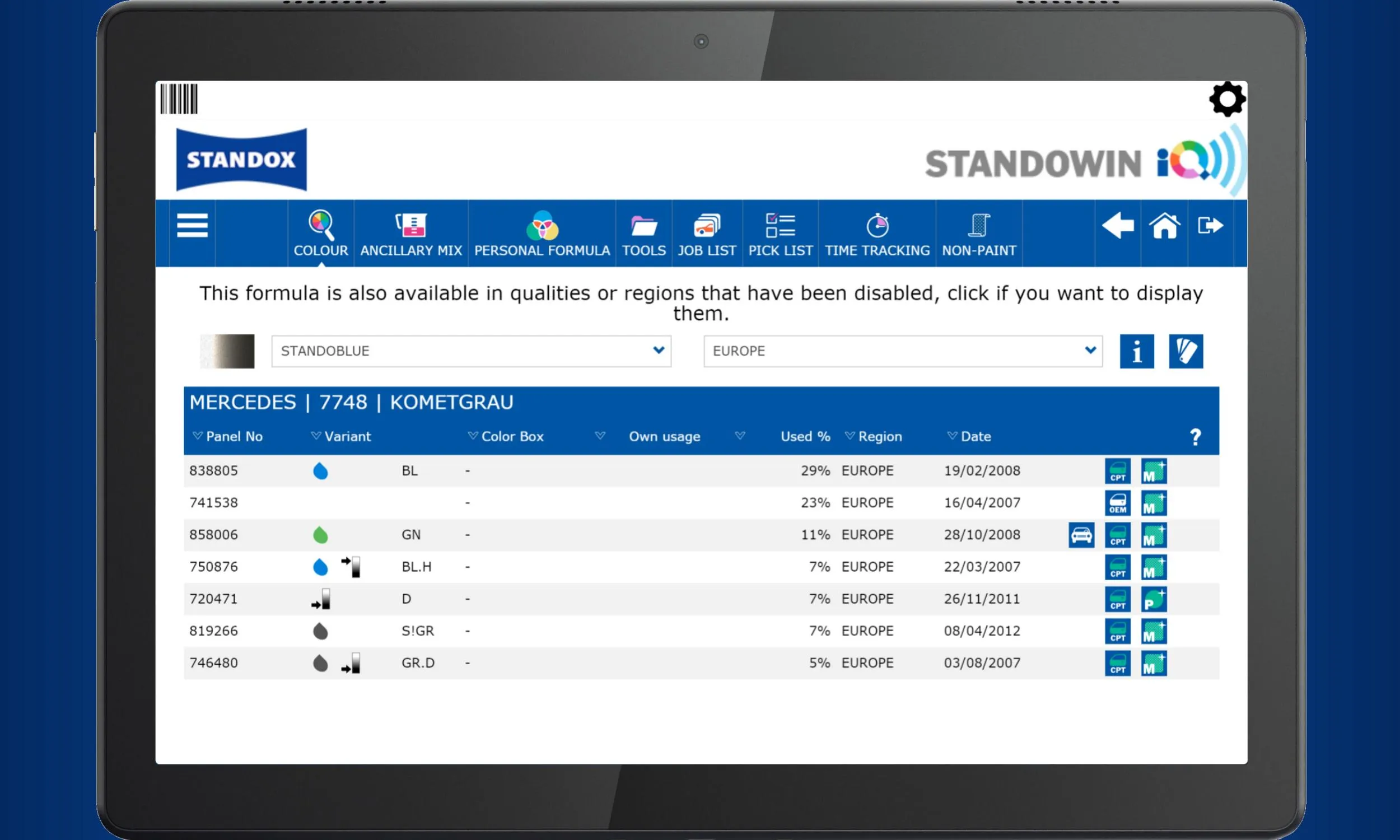Show formula info with the i icon
Image resolution: width=1400 pixels, height=840 pixels.
point(1137,352)
